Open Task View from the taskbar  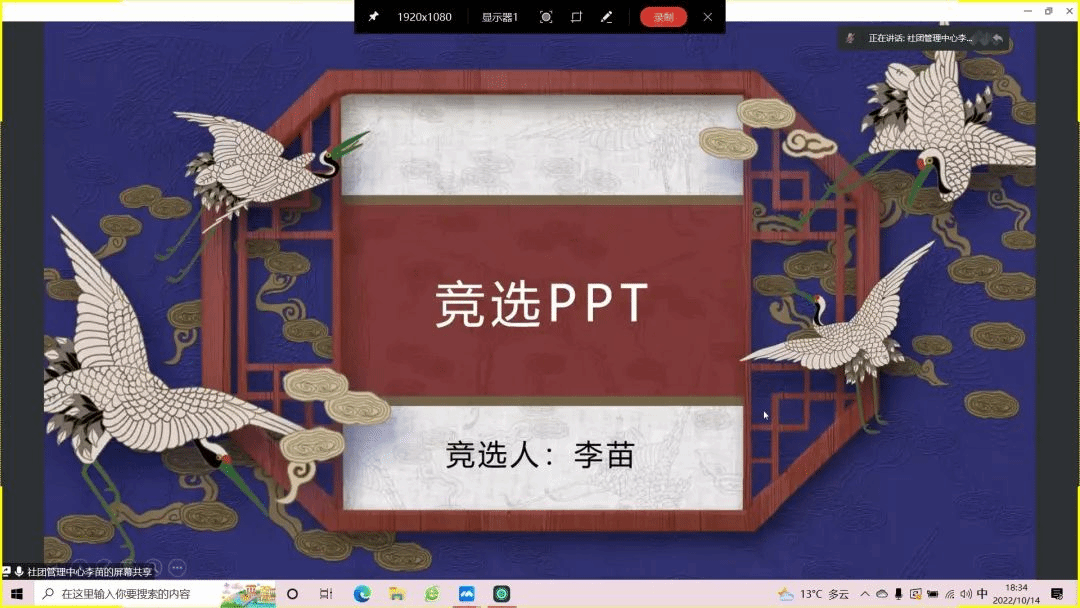point(326,594)
